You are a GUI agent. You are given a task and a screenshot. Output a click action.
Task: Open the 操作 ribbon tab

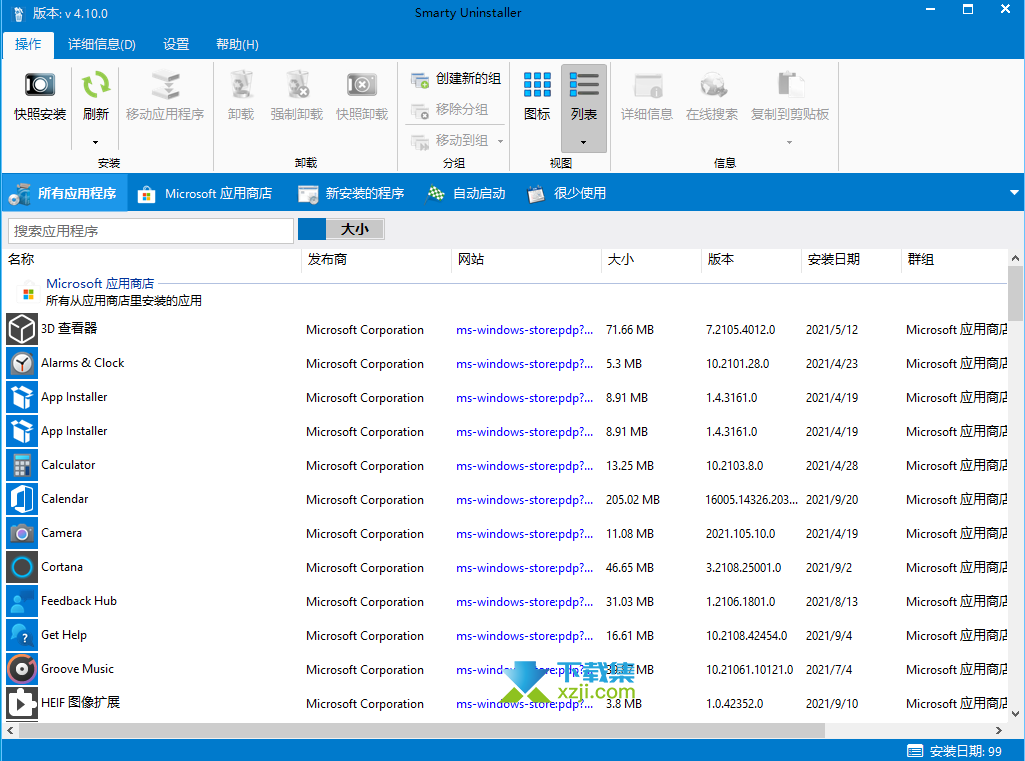pos(28,44)
